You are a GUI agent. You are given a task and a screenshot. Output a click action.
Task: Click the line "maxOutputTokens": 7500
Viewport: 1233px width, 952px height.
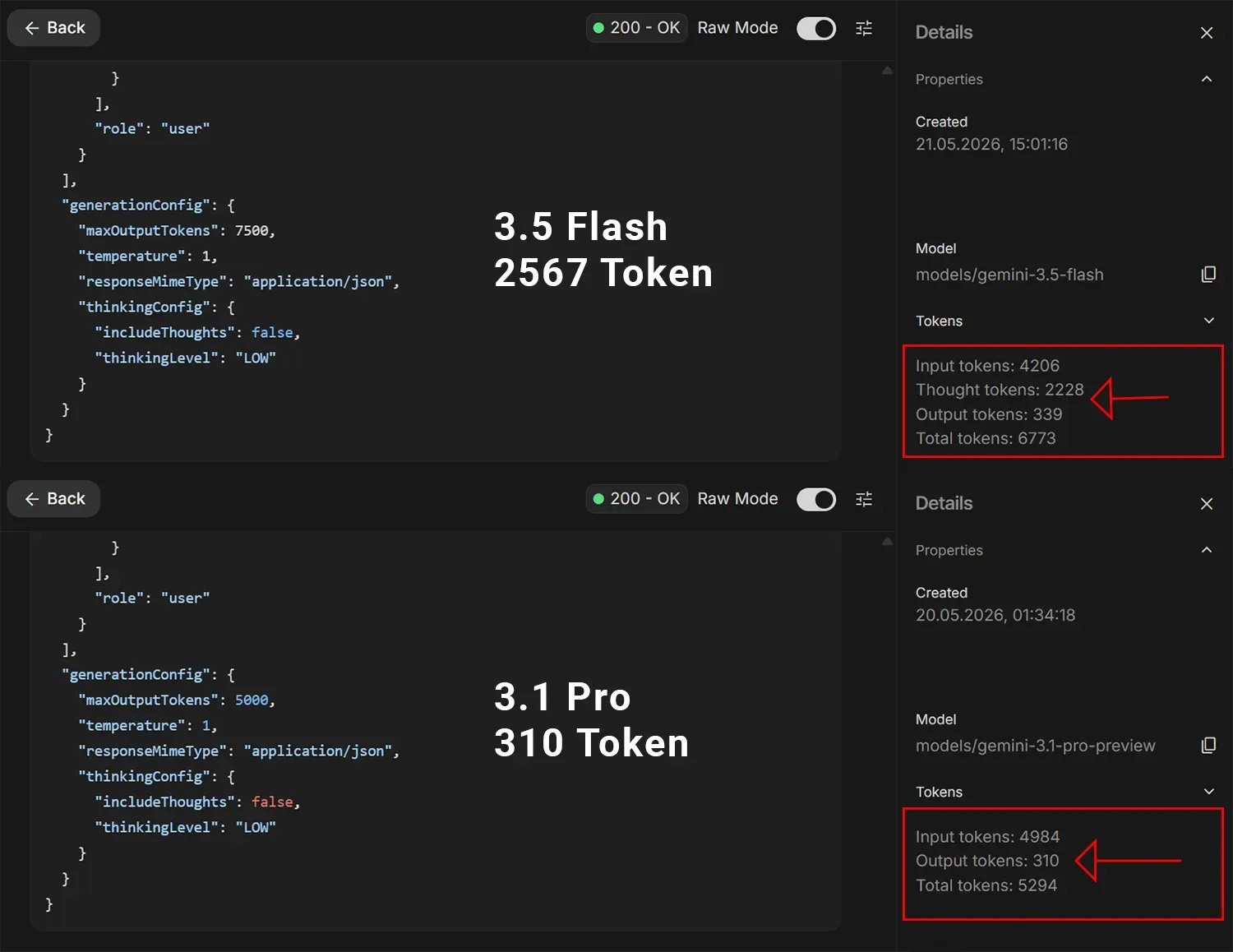point(177,231)
